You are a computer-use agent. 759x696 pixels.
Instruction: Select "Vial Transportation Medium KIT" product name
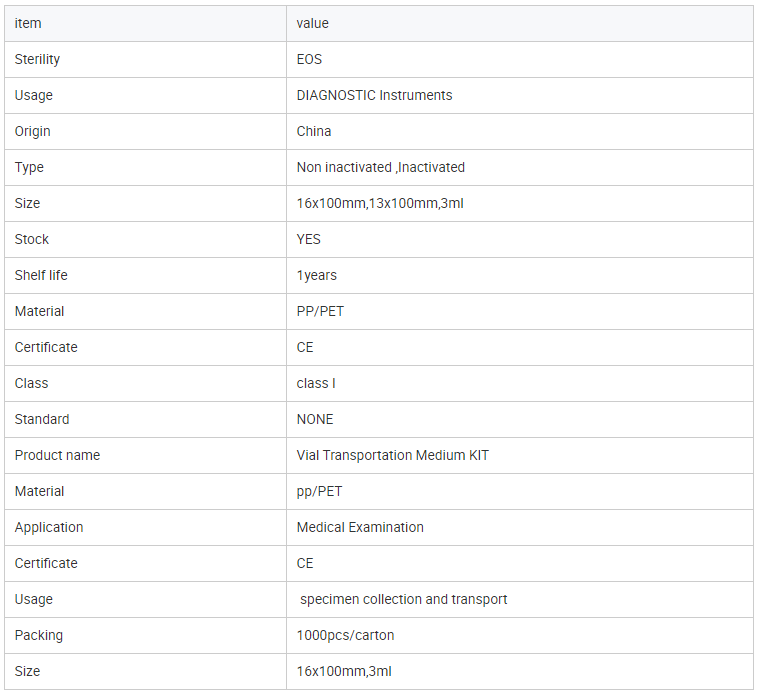pos(392,455)
